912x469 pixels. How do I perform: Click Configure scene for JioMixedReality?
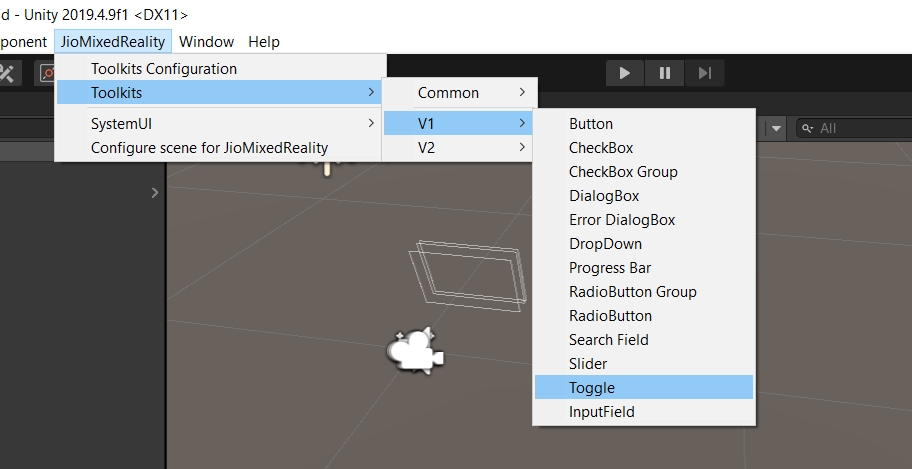209,147
